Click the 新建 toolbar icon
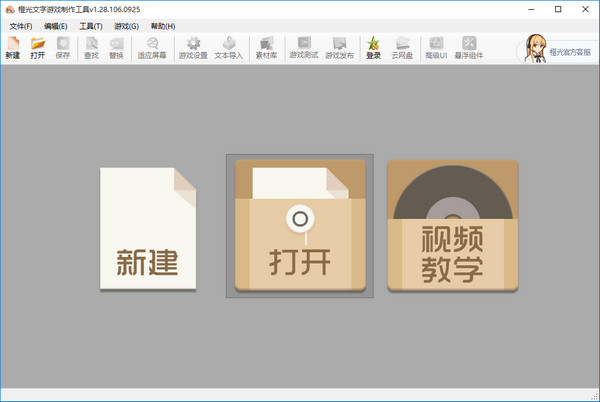This screenshot has height=402, width=600. tap(13, 48)
